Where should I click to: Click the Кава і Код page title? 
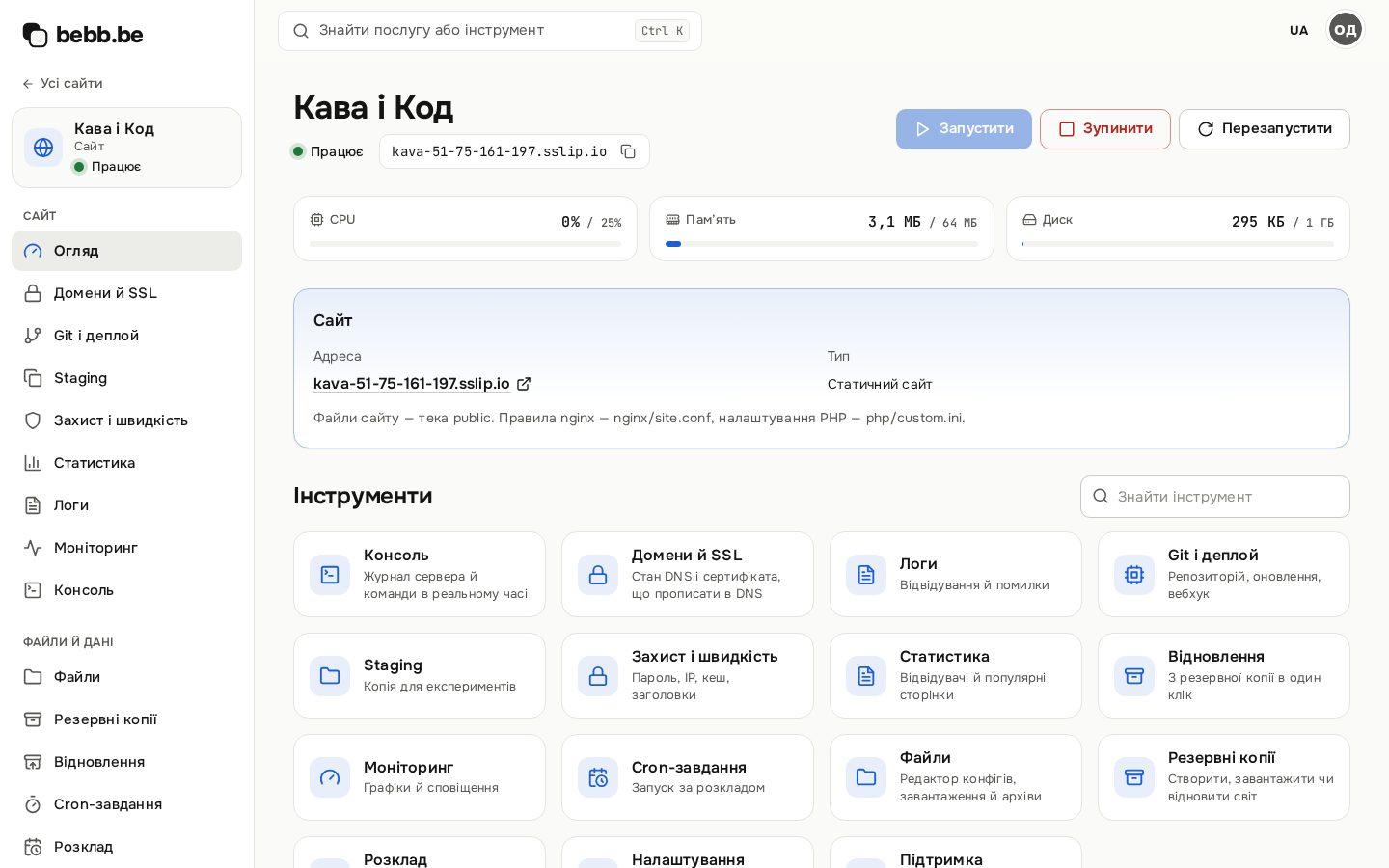tap(373, 107)
